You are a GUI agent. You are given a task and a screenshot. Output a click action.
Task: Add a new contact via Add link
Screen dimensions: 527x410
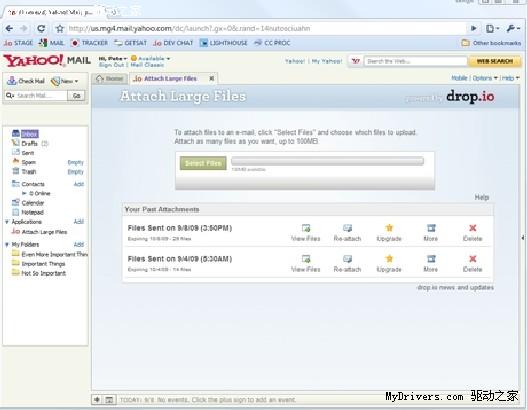click(x=79, y=184)
